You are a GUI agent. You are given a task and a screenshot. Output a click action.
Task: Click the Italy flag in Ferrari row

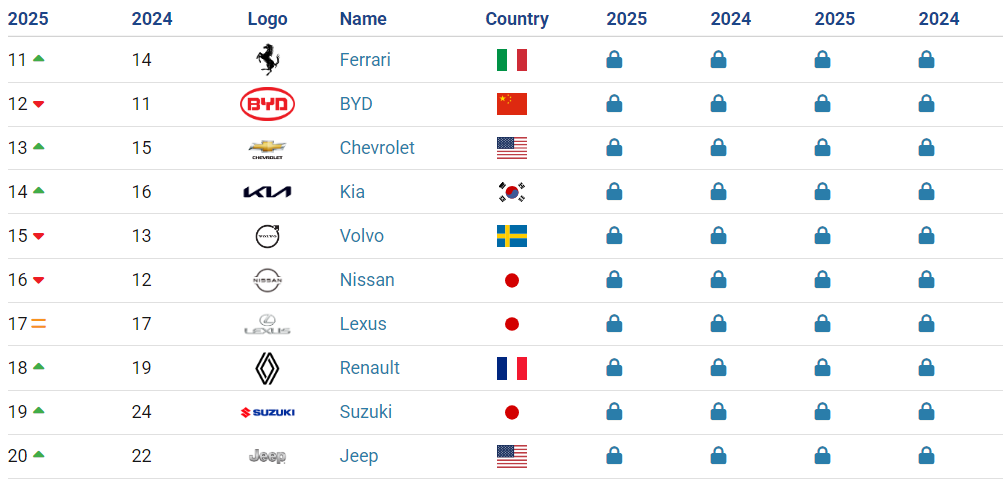pos(511,60)
